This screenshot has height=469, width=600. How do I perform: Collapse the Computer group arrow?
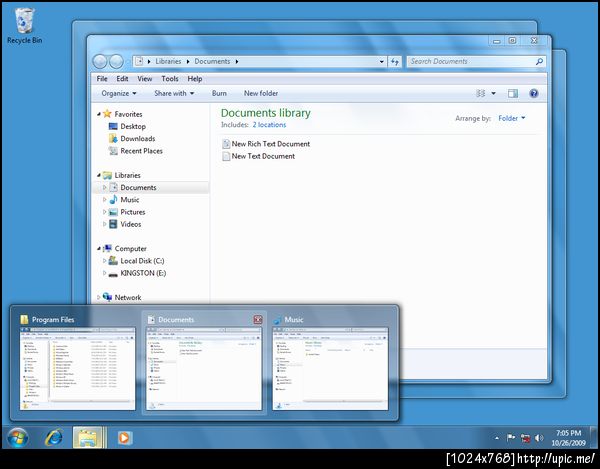click(x=99, y=249)
